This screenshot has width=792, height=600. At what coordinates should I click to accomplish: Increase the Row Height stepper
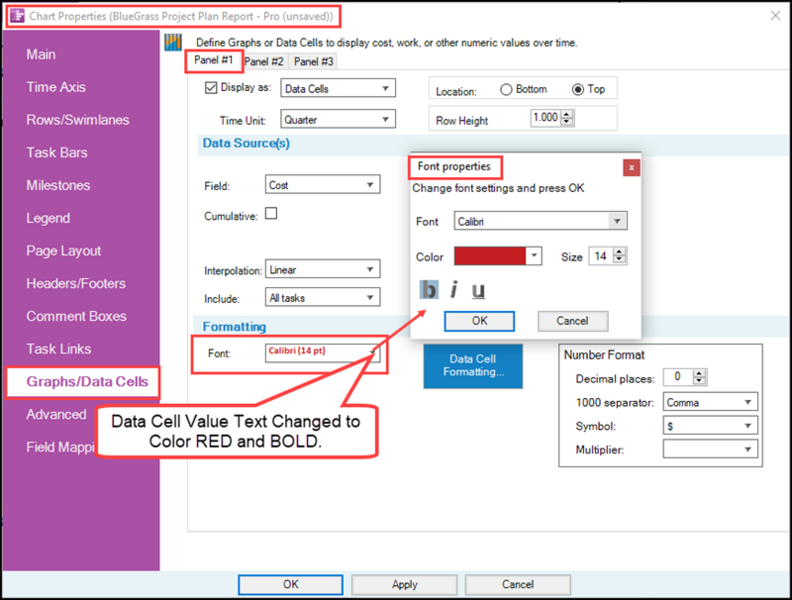(x=567, y=114)
